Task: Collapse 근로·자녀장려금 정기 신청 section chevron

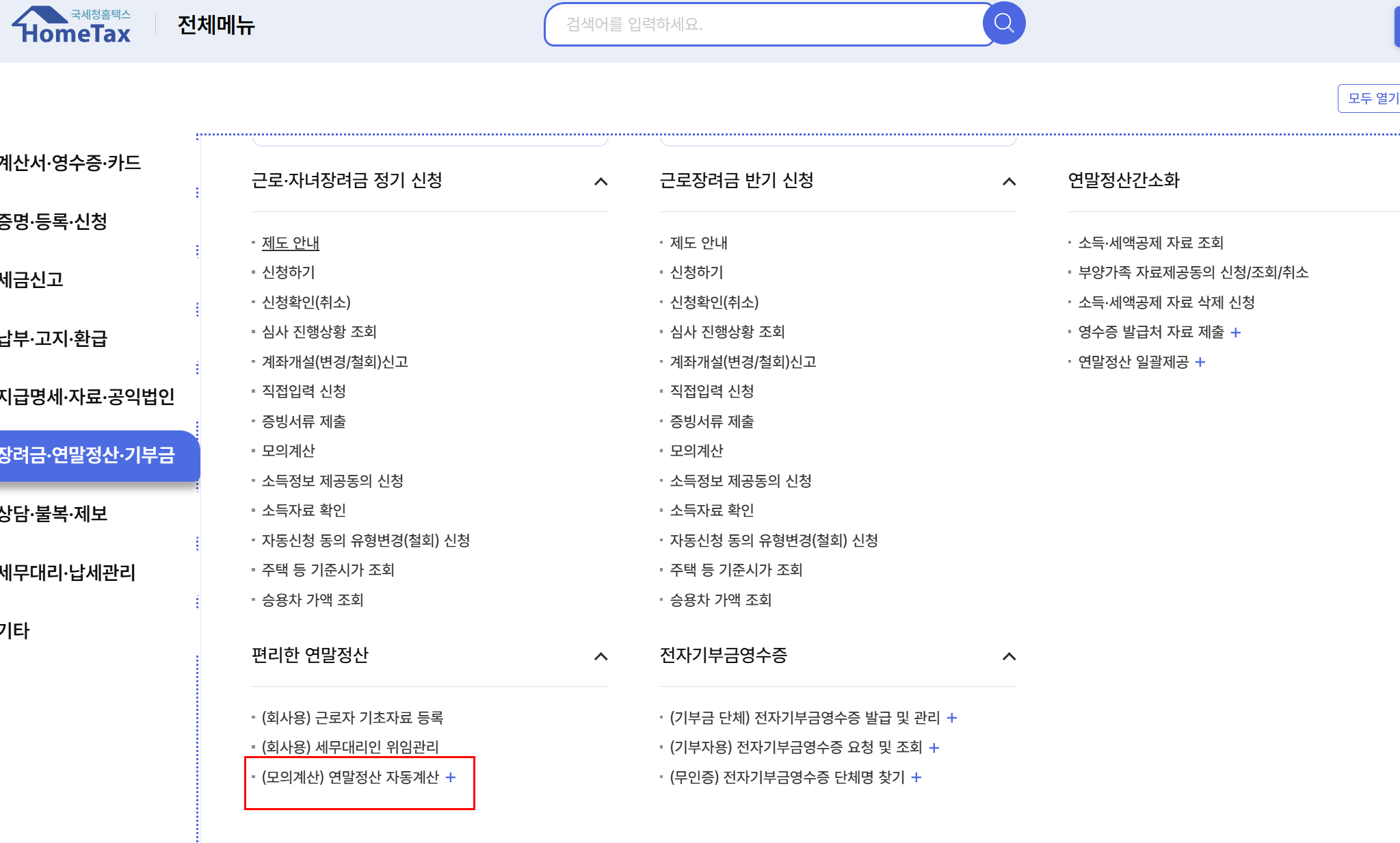Action: 600,181
